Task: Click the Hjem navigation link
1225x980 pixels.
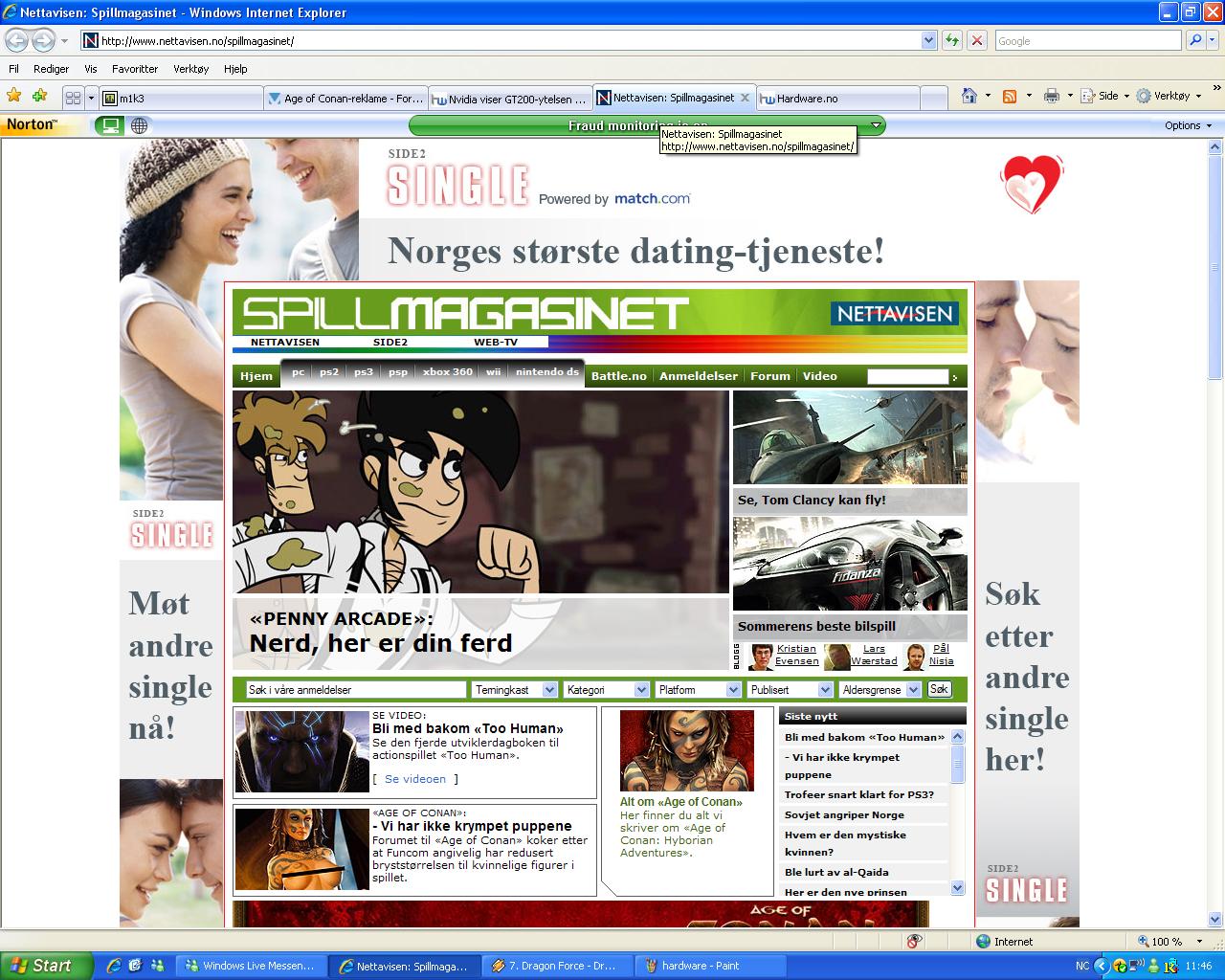Action: [256, 376]
